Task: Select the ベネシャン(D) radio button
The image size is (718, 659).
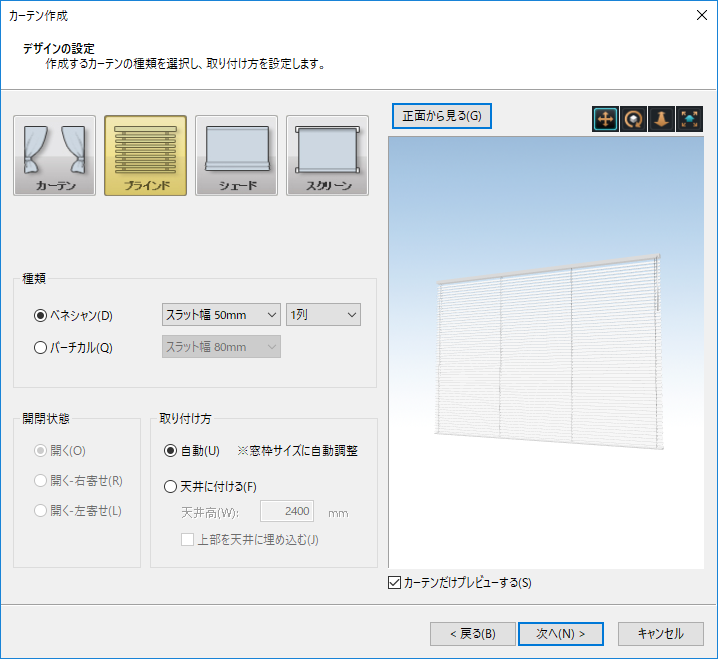Action: (x=41, y=315)
